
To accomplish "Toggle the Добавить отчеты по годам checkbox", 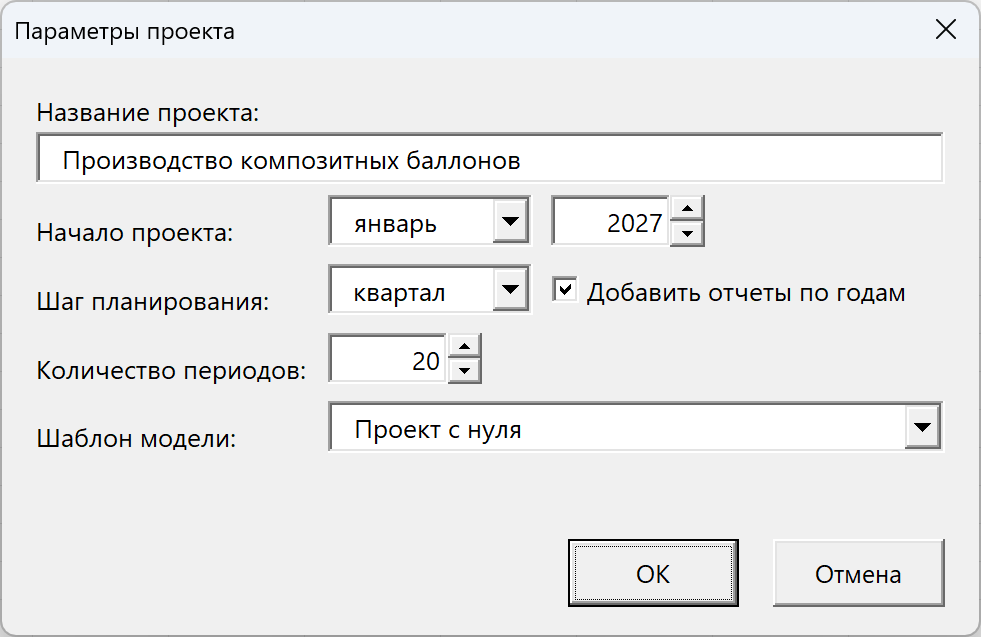I will [x=565, y=289].
